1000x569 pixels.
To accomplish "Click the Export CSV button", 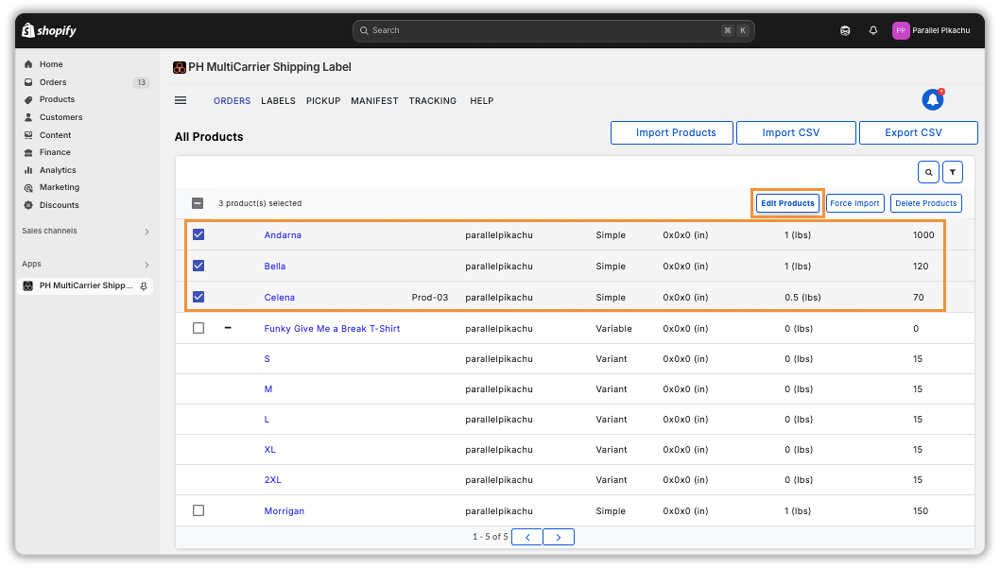I will point(918,133).
